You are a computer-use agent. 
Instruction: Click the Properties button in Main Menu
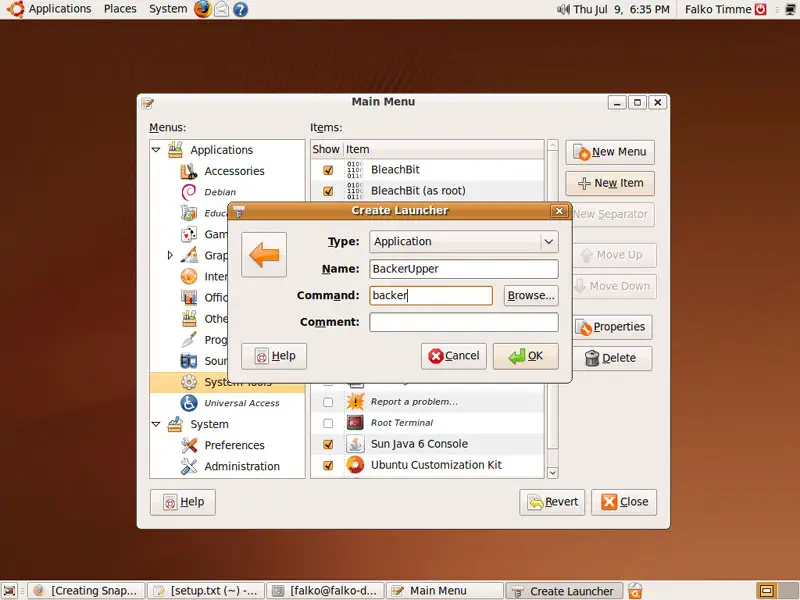tap(612, 327)
